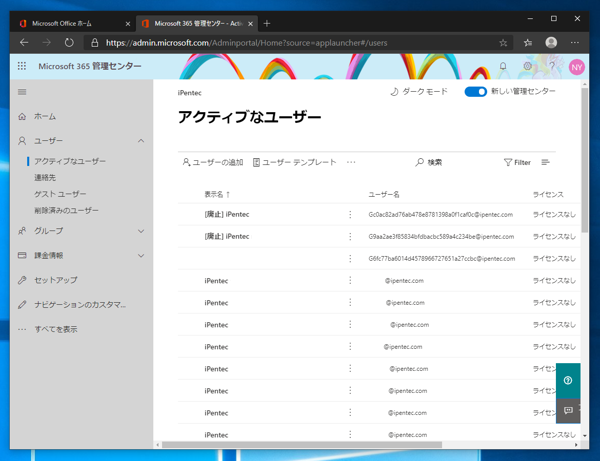
Task: Click the browser forward arrow
Action: point(47,42)
